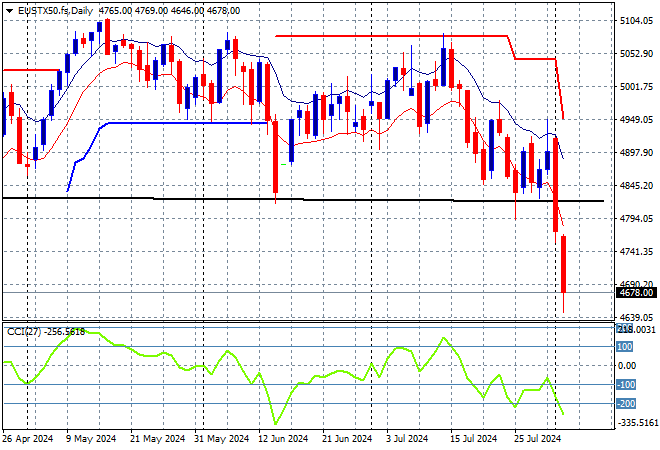Click the triangle arrow beside EUSTX50.fs symbol
The image size is (660, 450).
click(9, 10)
